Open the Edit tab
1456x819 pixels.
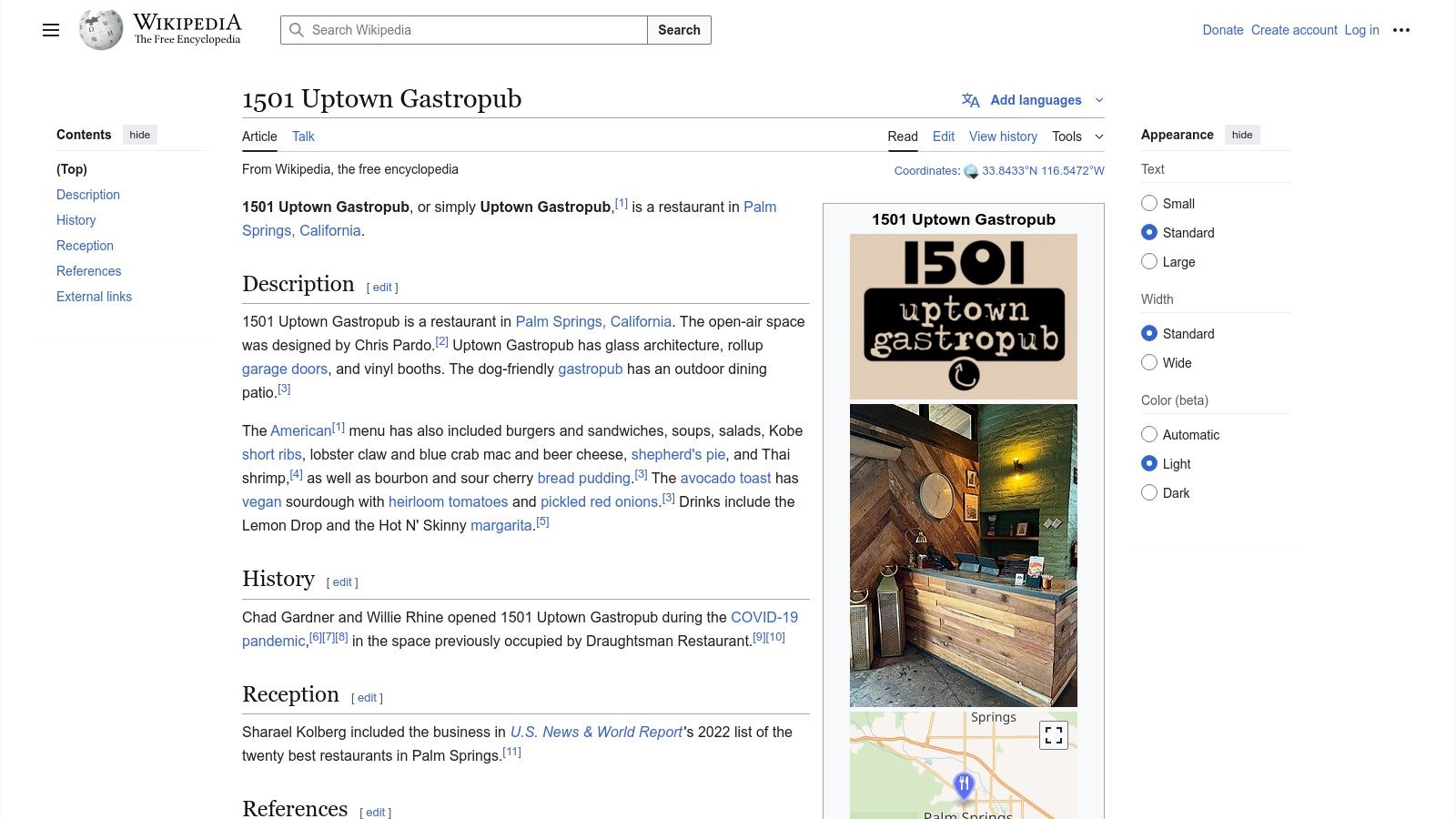(x=944, y=136)
